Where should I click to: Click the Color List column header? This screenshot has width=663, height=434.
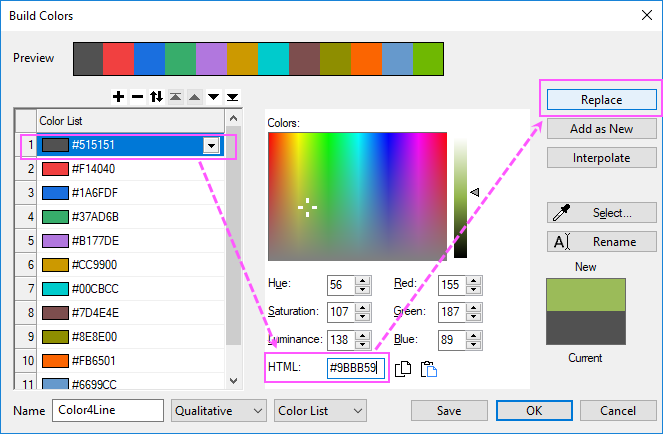(130, 121)
